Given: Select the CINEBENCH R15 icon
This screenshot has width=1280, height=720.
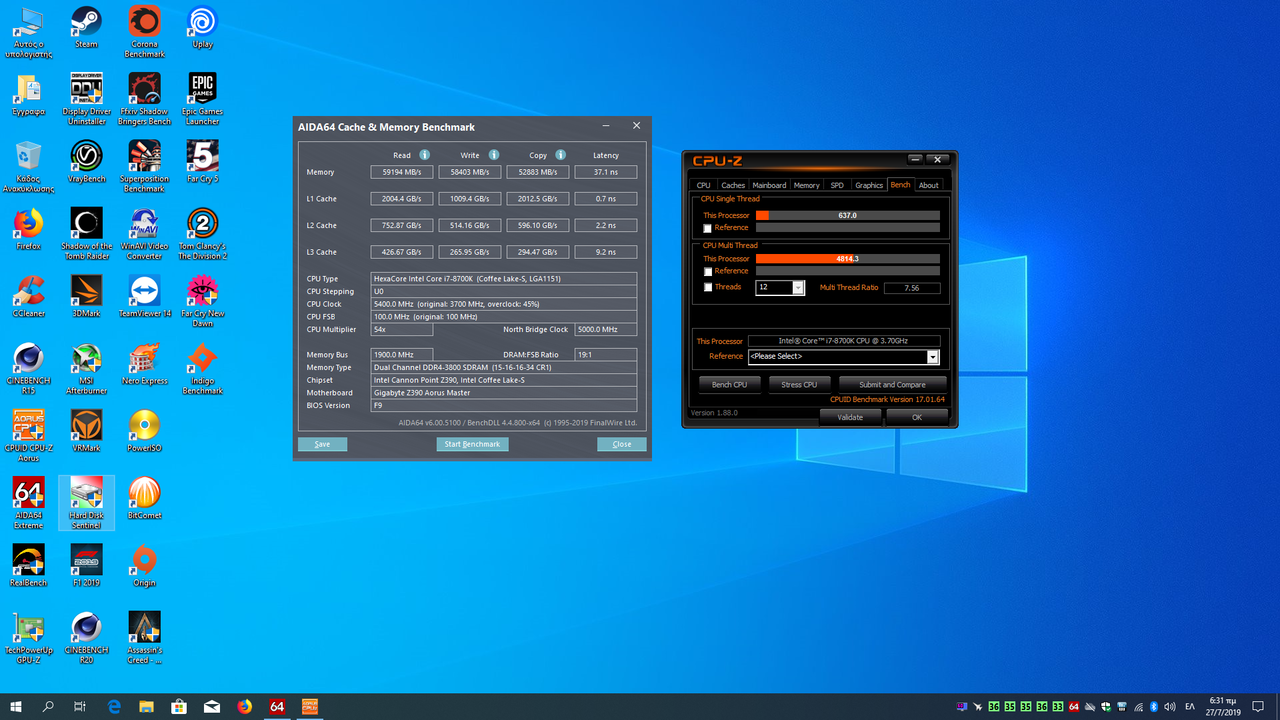Looking at the screenshot, I should click(x=28, y=368).
